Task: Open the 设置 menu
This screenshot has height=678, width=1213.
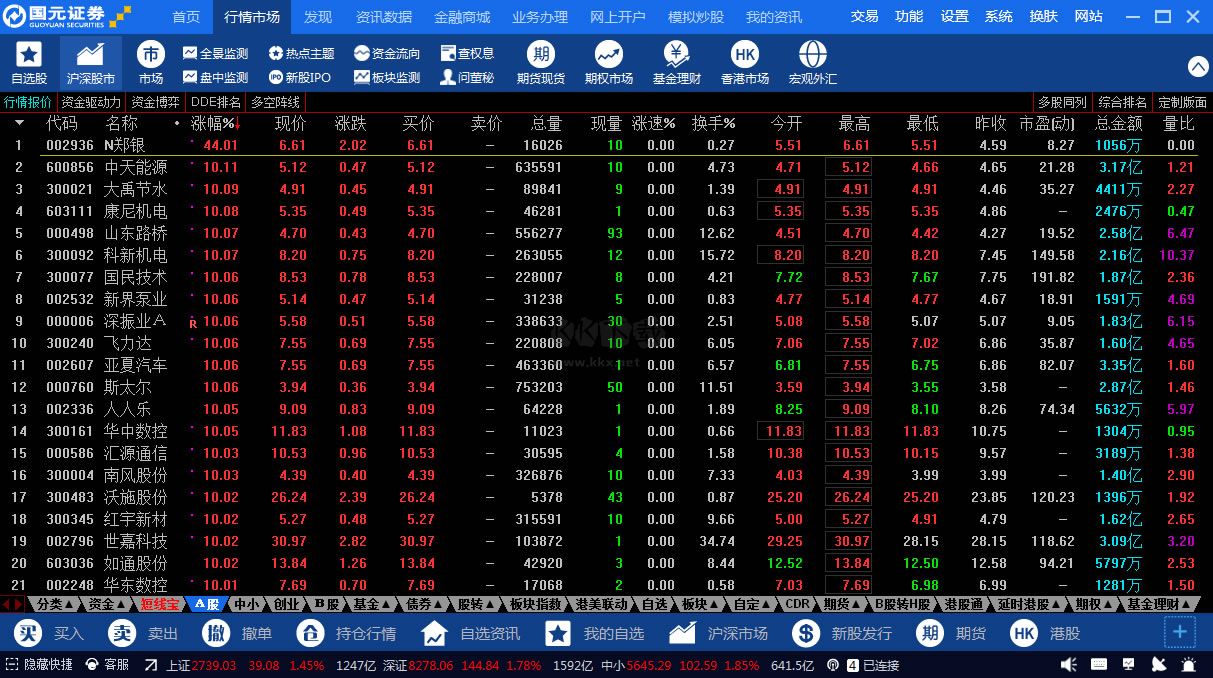Action: [955, 17]
